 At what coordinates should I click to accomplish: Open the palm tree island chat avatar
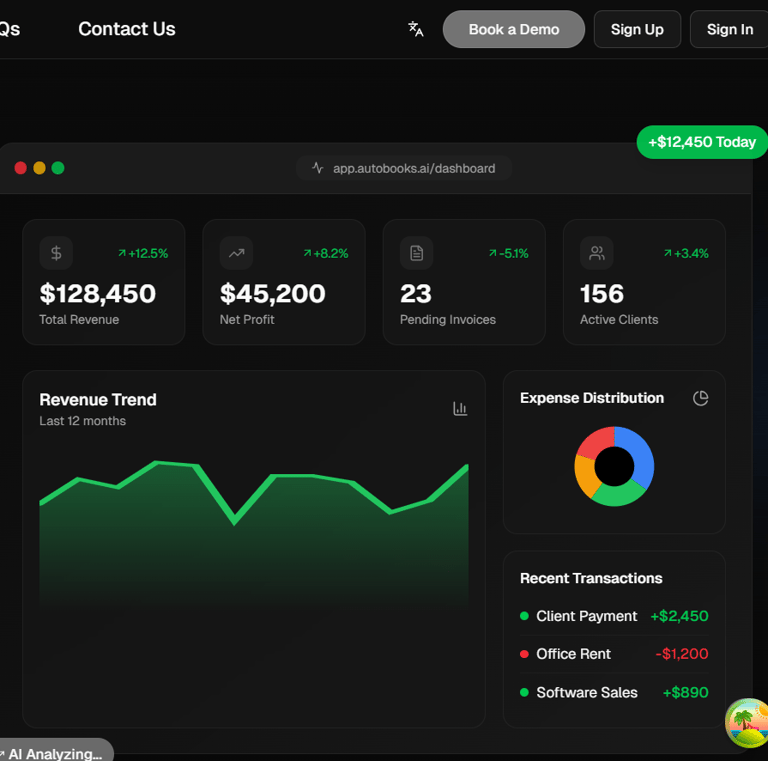tap(747, 722)
